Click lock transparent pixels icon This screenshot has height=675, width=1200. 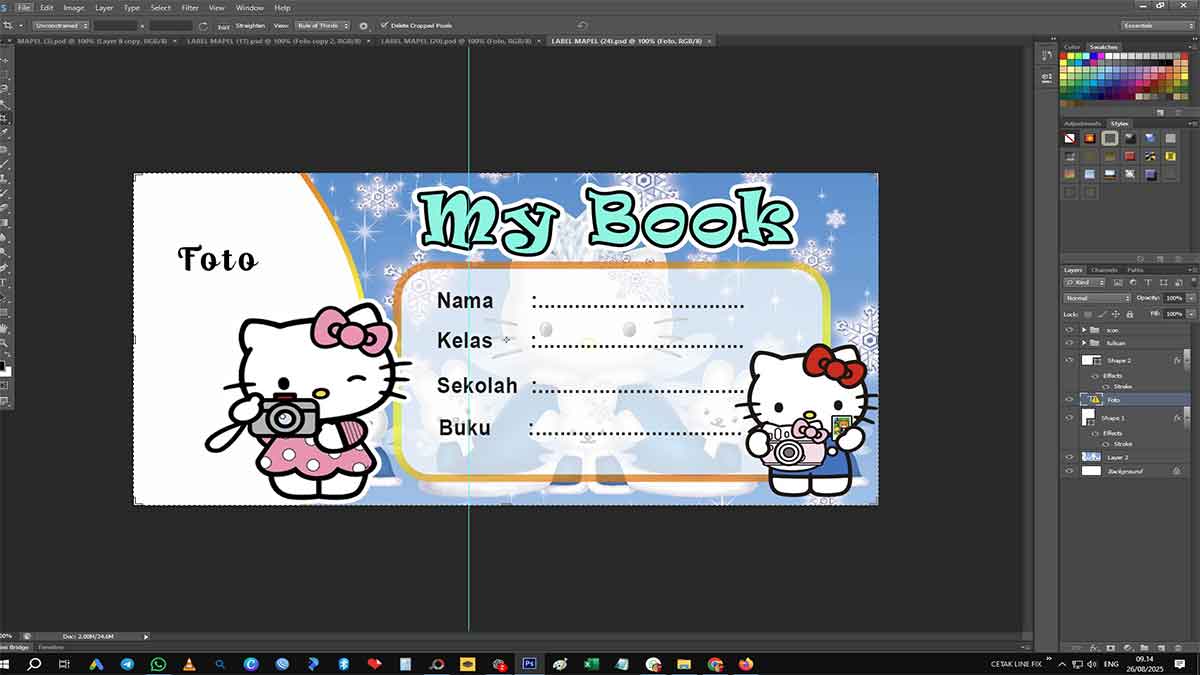(x=1089, y=314)
